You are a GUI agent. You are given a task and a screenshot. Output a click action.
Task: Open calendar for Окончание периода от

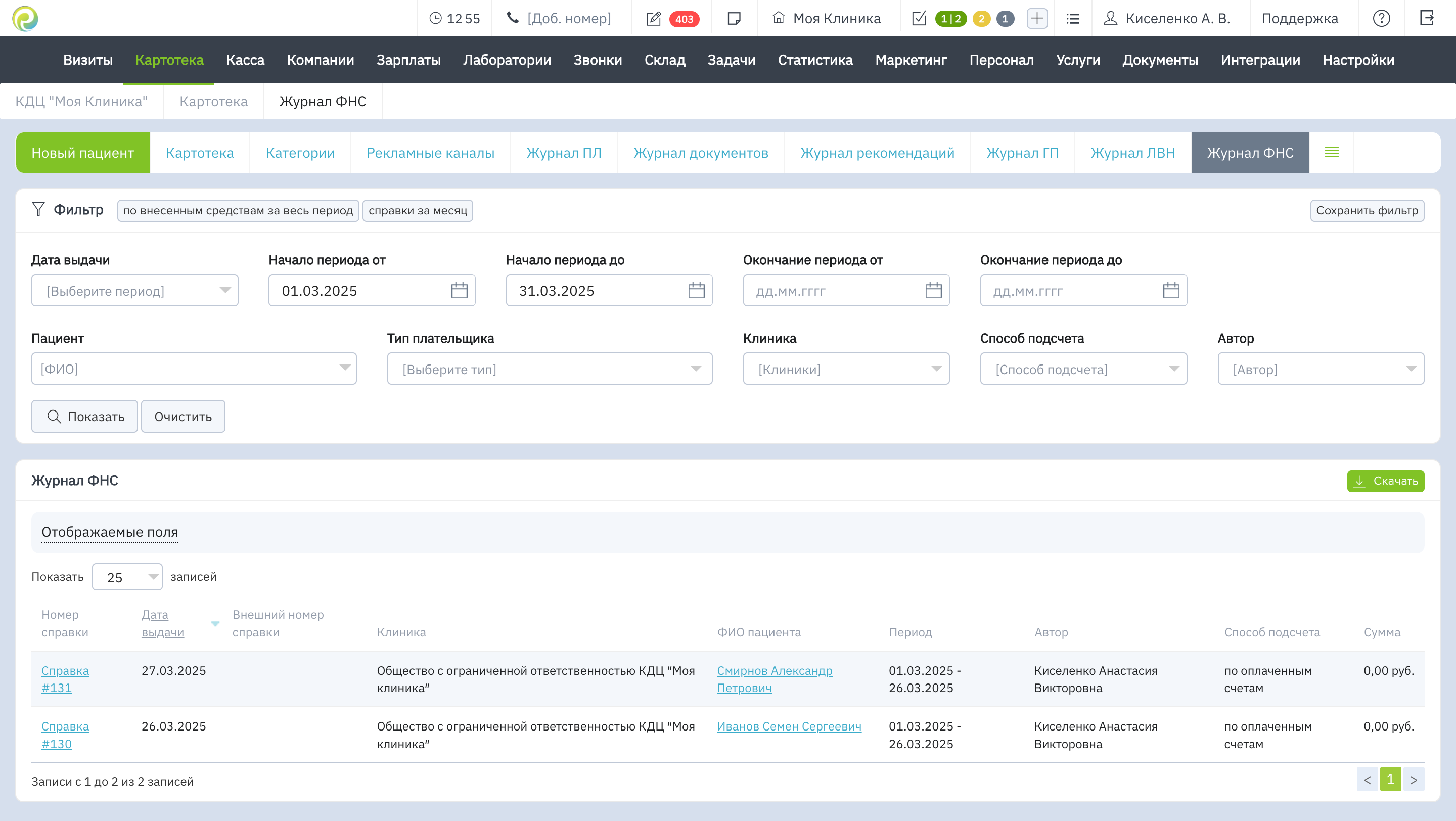tap(933, 290)
